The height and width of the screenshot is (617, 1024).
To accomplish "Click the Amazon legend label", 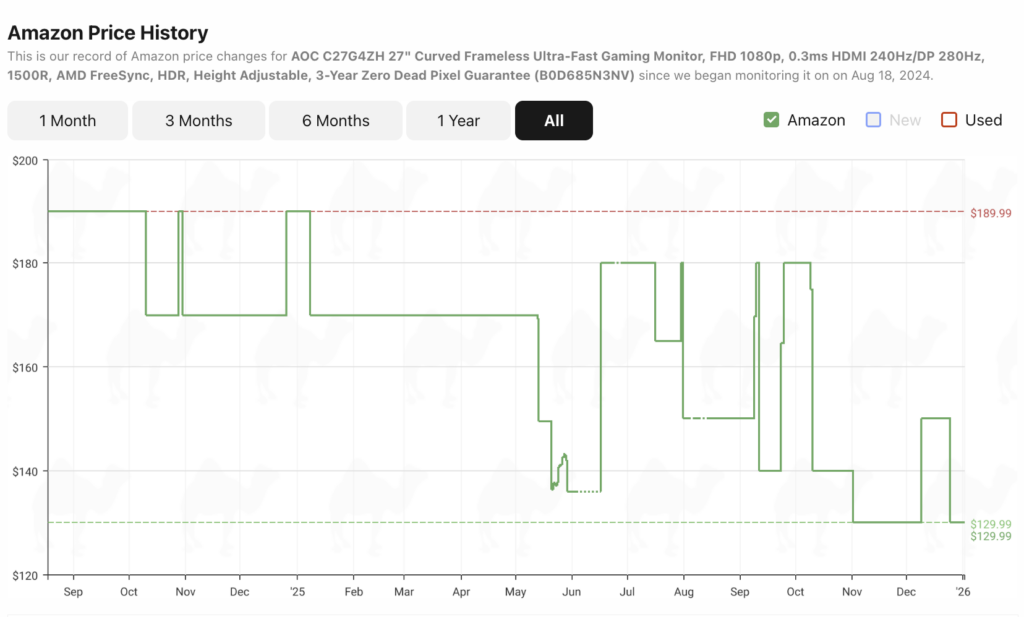I will 816,120.
